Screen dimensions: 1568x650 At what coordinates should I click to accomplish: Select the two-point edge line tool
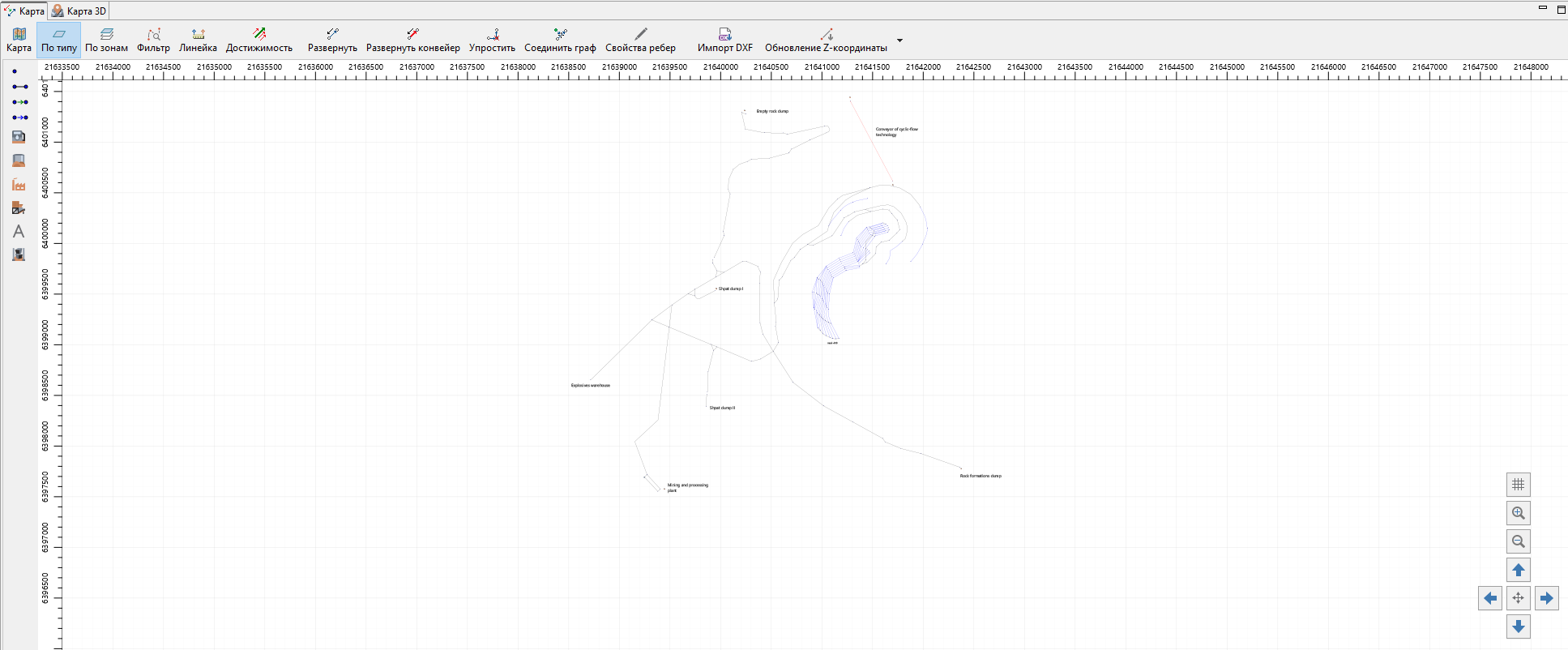(19, 87)
